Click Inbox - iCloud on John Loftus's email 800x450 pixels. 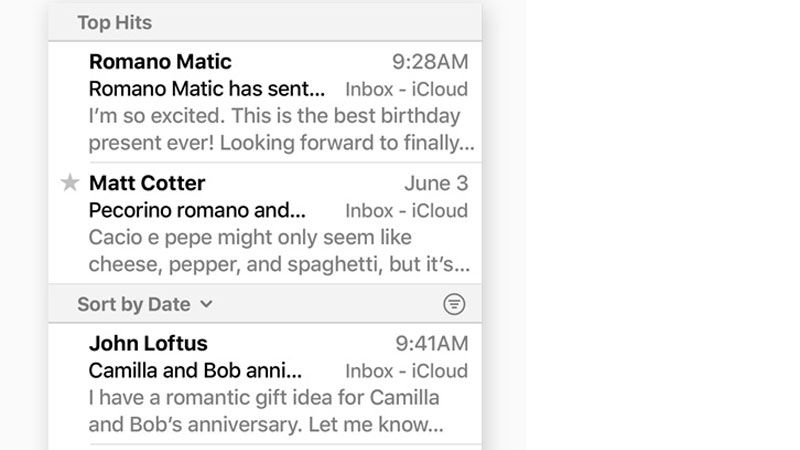pyautogui.click(x=407, y=371)
